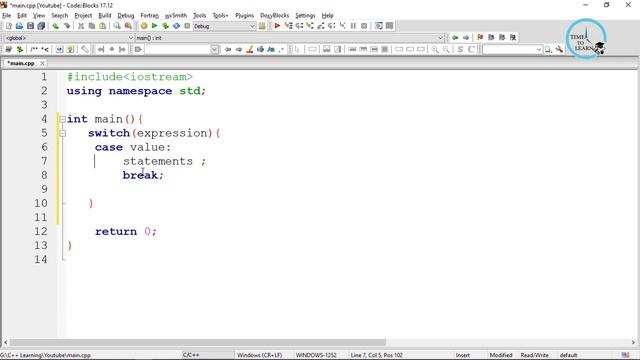Open File menu
Viewport: 640px width, 360px height.
(x=7, y=16)
